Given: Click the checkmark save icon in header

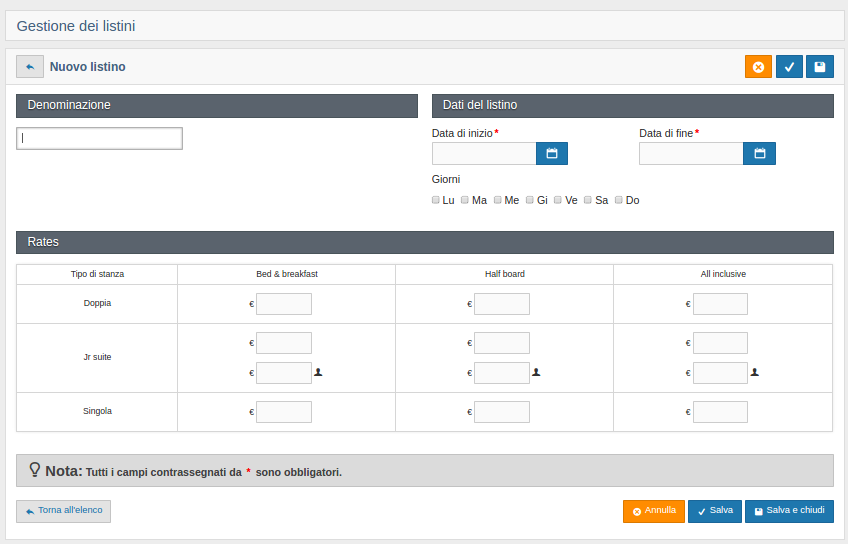Looking at the screenshot, I should (789, 67).
